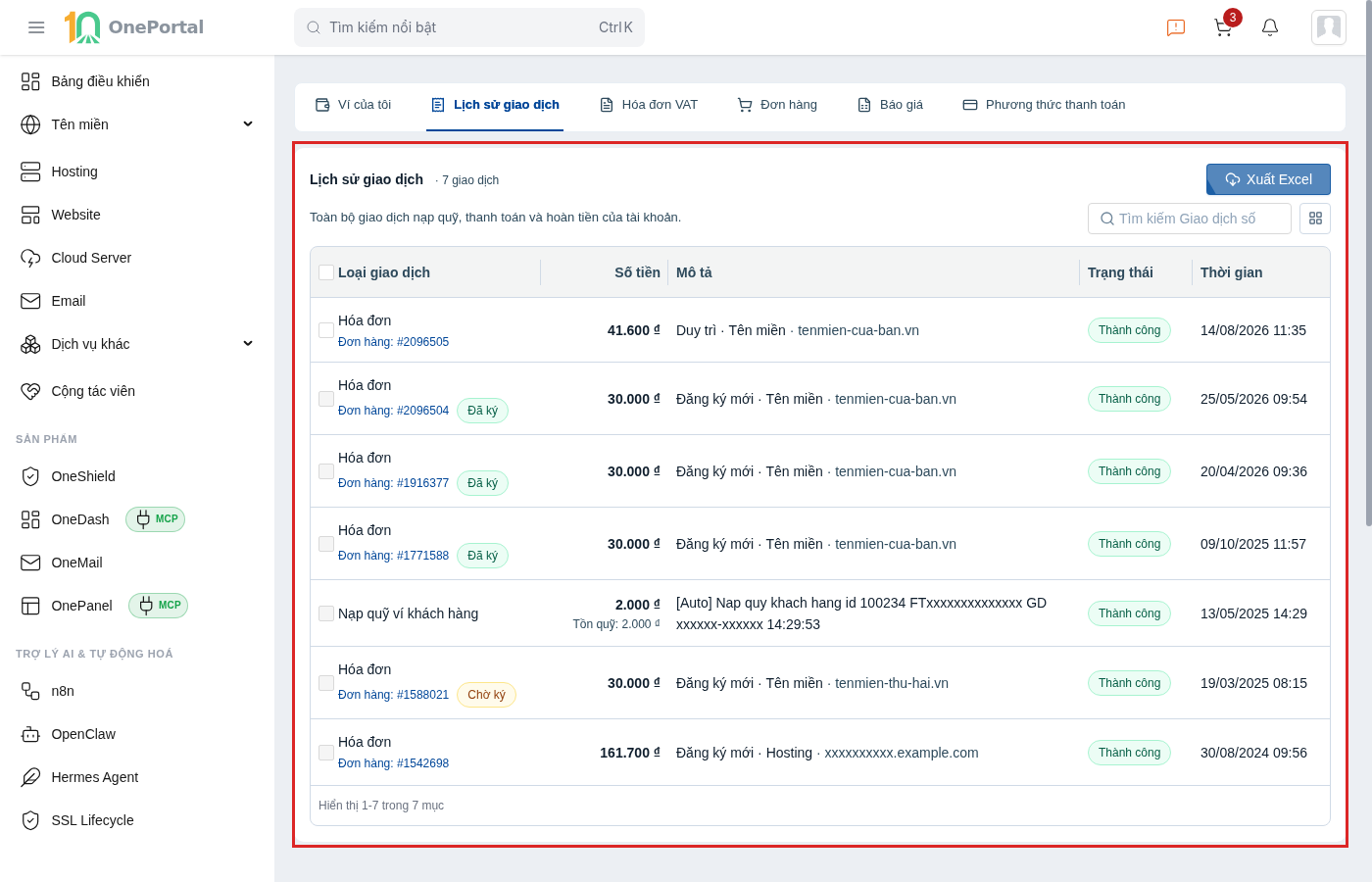Click the tenmien-thu-hai.vn description
Screen dimensions: 1372x882
click(x=892, y=683)
